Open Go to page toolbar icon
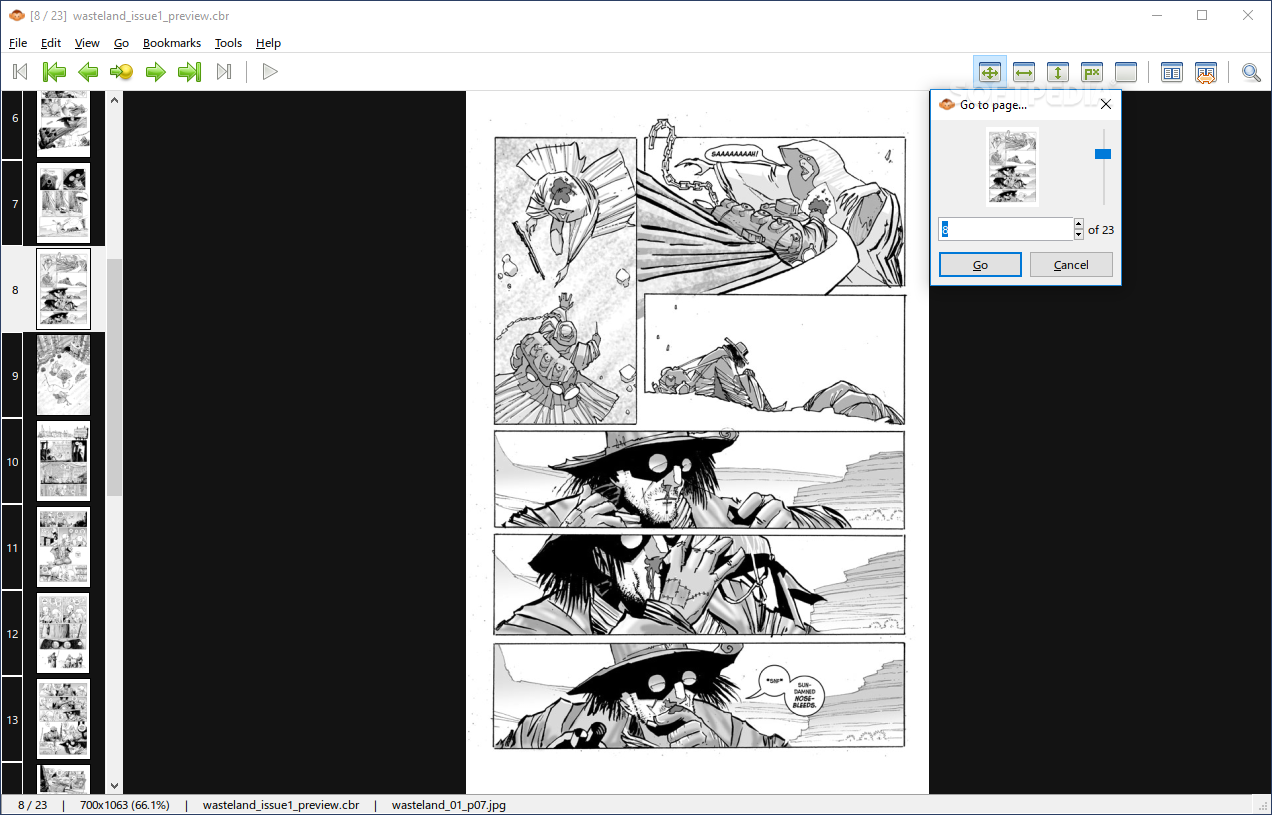This screenshot has width=1272, height=815. [x=122, y=72]
